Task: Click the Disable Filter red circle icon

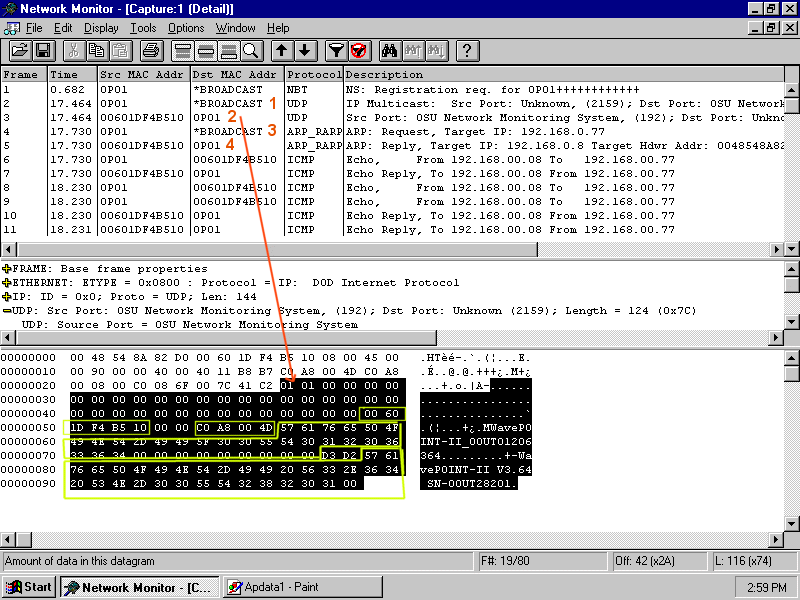Action: (x=359, y=51)
